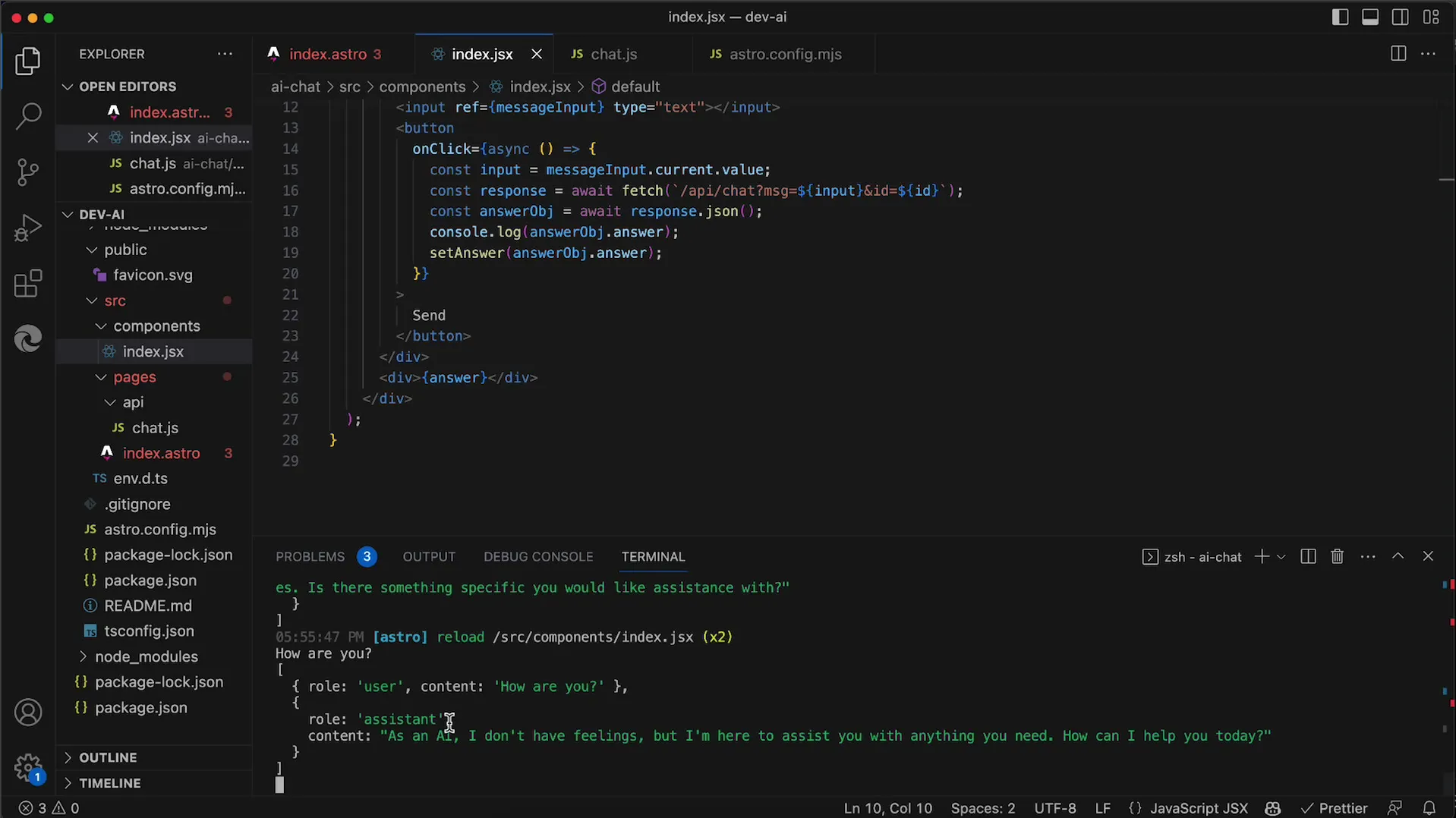1456x818 pixels.
Task: Split the editor right
Action: [1398, 54]
